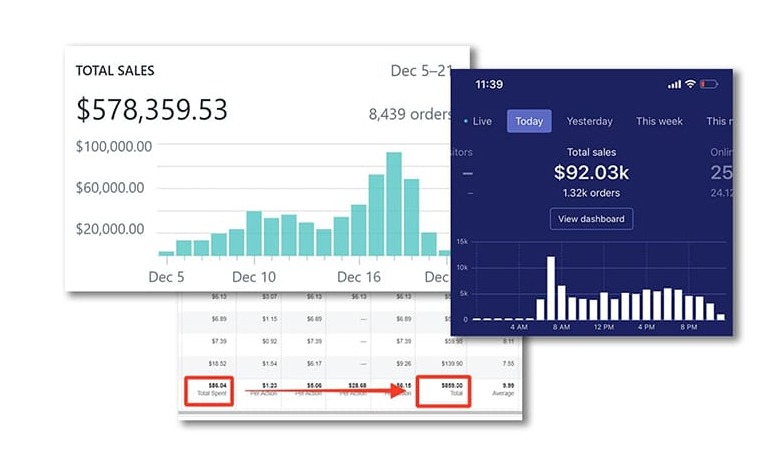
Task: Tap the cellular signal bars icon
Action: coord(674,85)
